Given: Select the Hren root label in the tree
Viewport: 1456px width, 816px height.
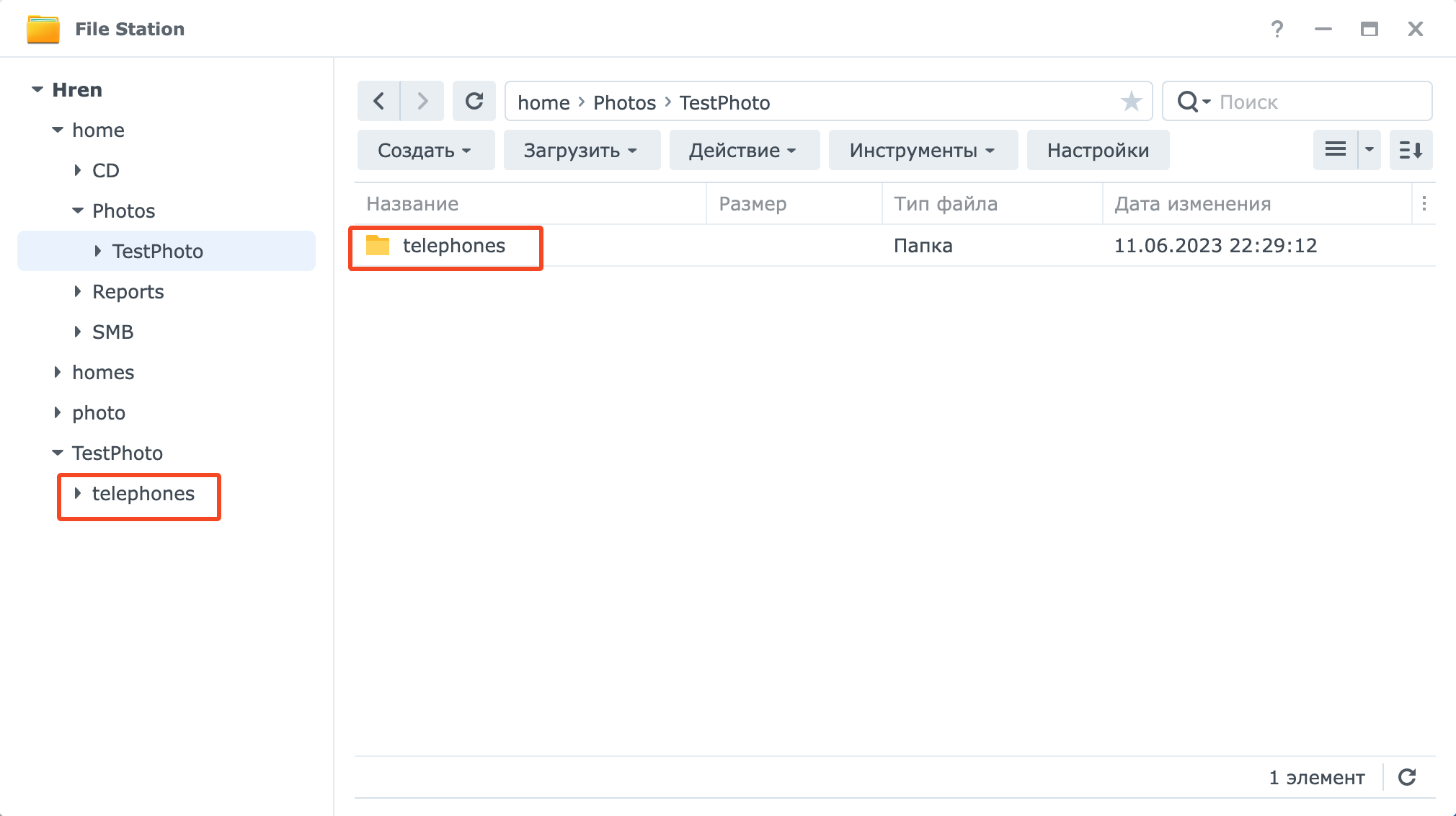Looking at the screenshot, I should pos(77,89).
